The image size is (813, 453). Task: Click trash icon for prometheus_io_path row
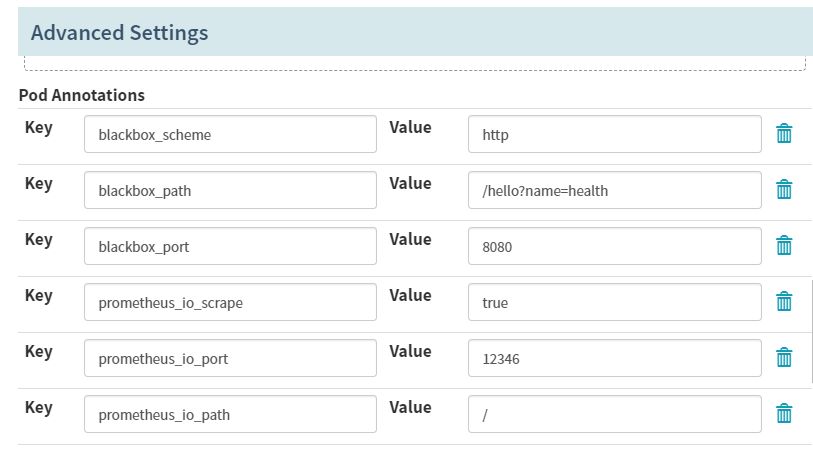784,414
